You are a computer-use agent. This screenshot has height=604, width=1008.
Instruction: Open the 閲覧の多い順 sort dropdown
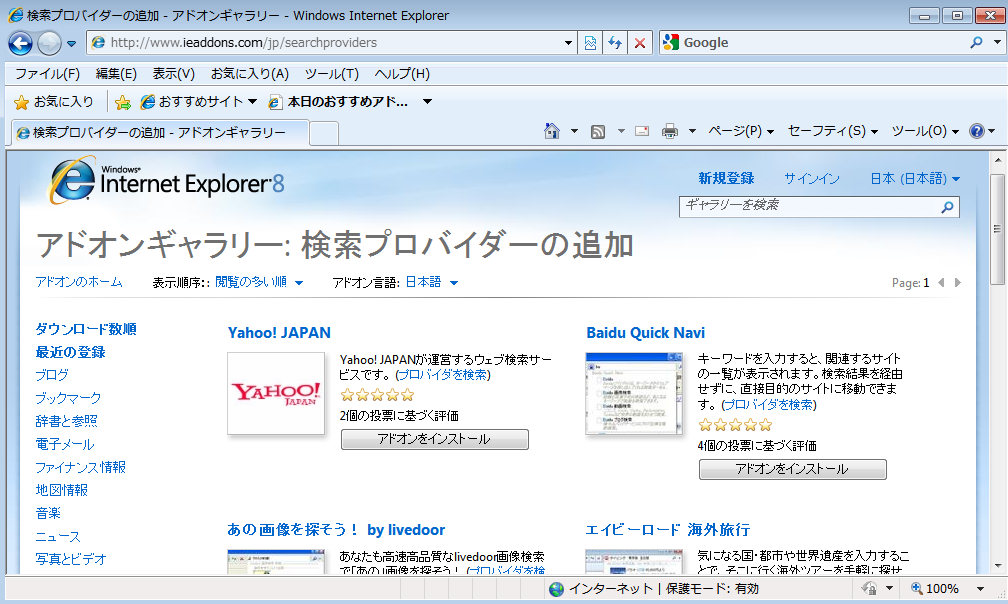258,282
